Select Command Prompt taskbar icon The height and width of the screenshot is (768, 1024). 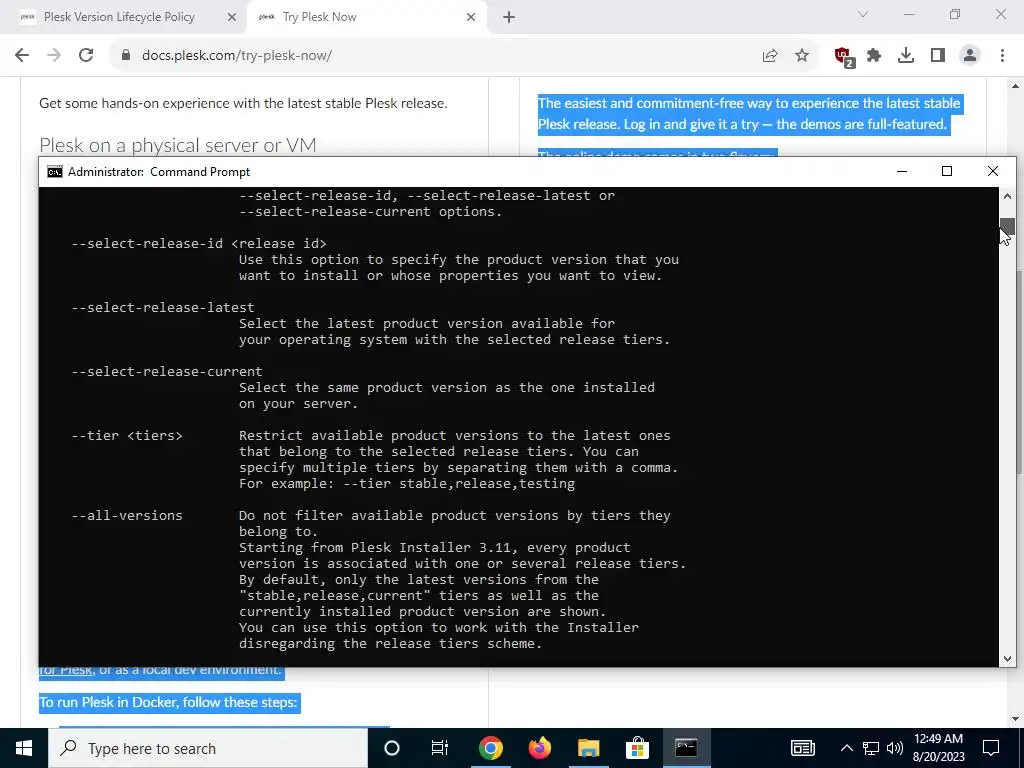click(x=686, y=748)
